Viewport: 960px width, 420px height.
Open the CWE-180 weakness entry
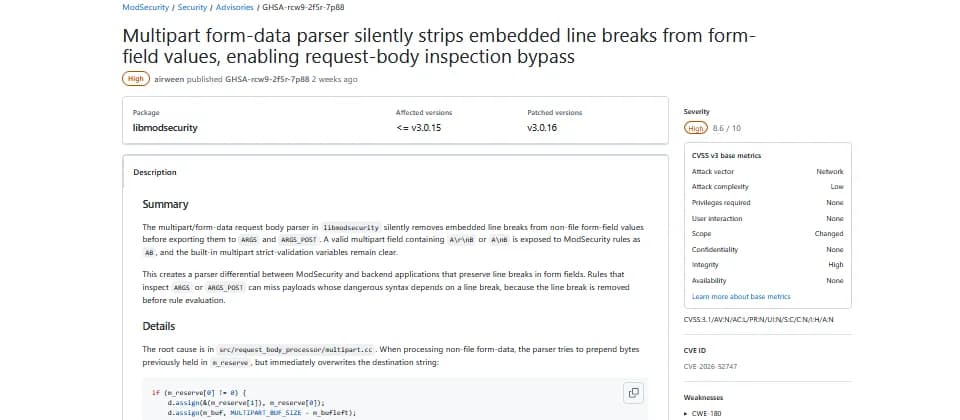707,413
